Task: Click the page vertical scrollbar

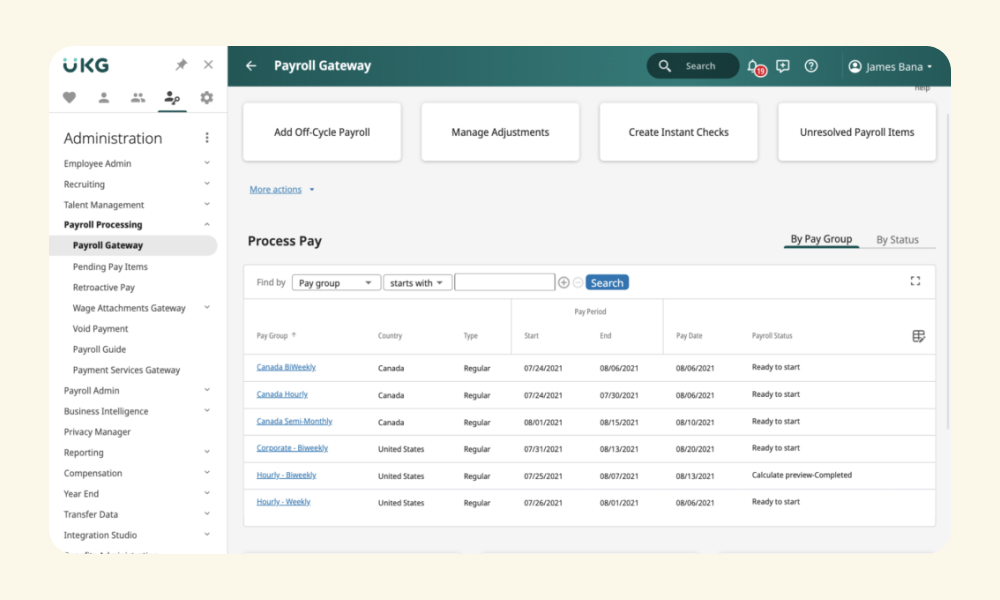Action: (x=948, y=271)
